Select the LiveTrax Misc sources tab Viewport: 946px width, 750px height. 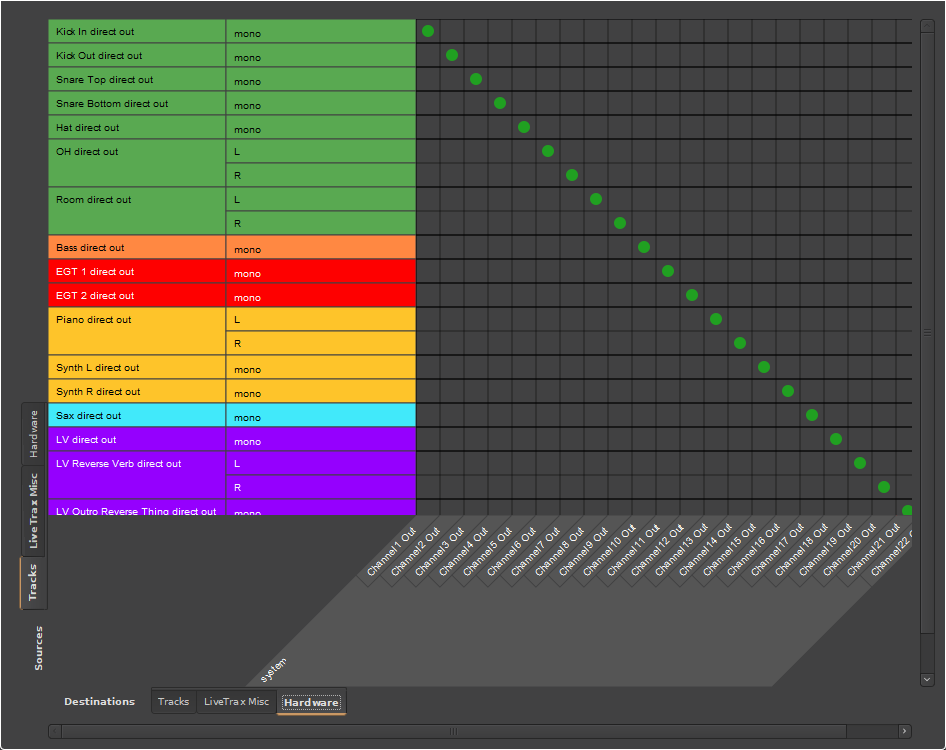[35, 510]
